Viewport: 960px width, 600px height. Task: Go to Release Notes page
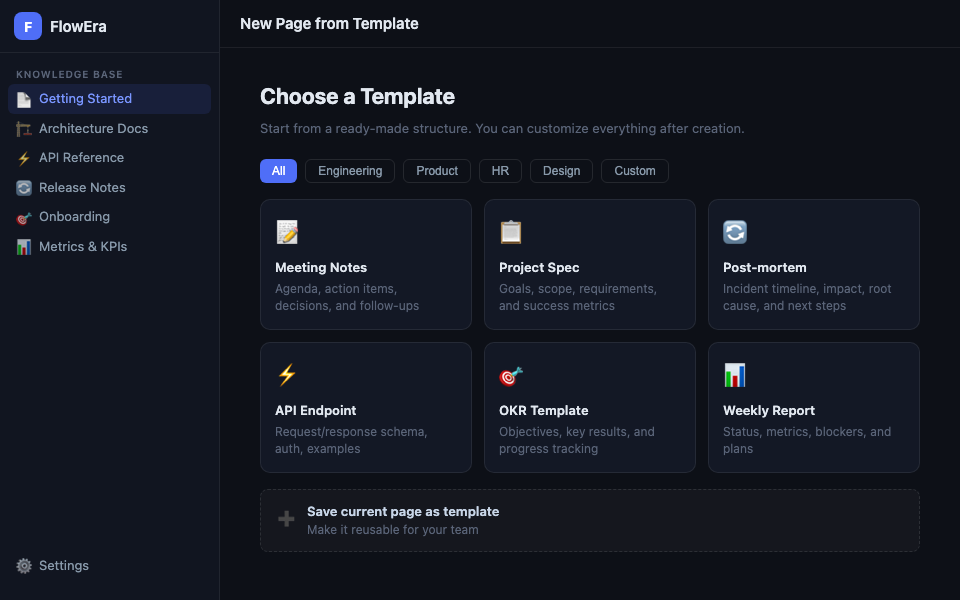click(82, 188)
